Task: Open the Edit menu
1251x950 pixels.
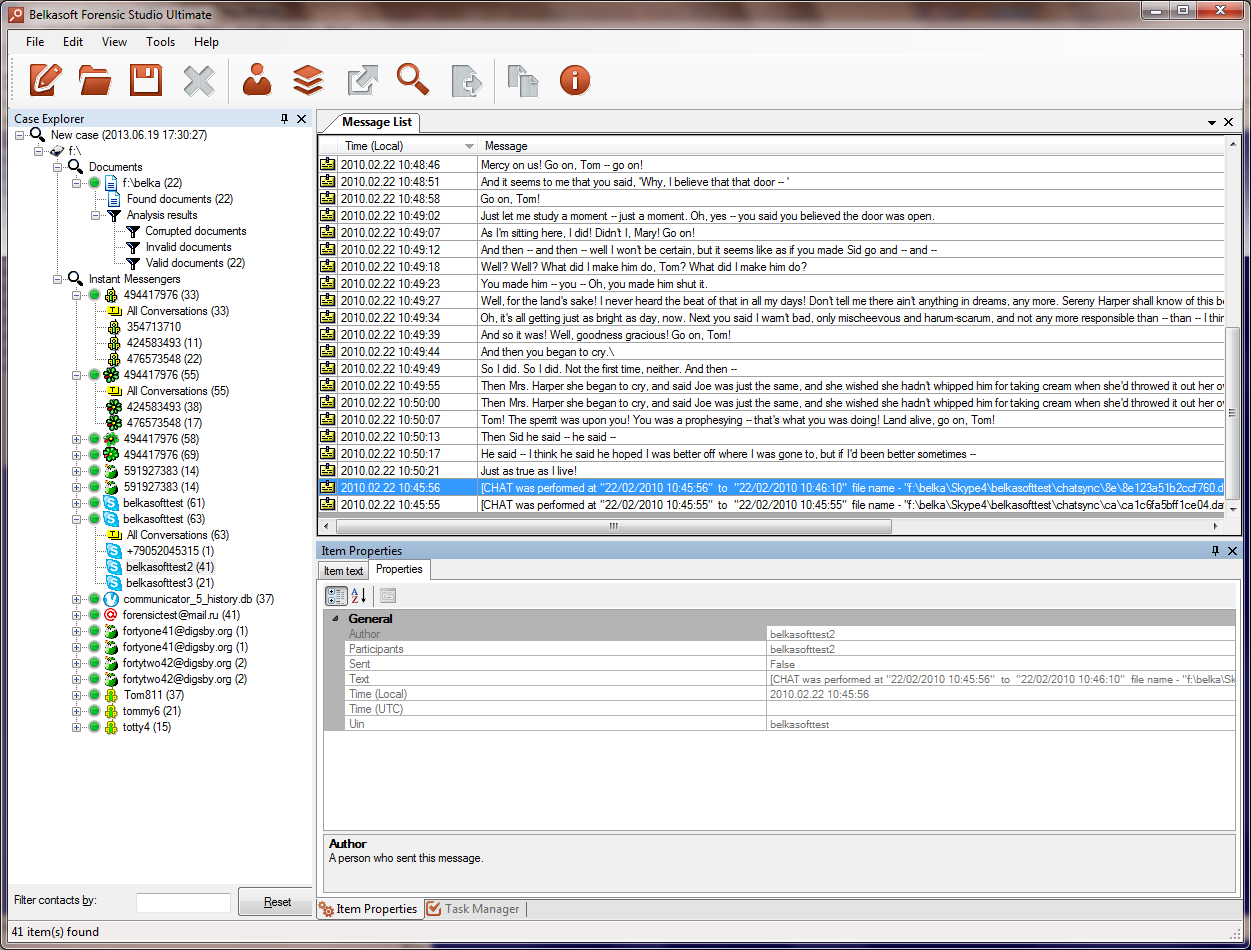Action: click(x=73, y=42)
